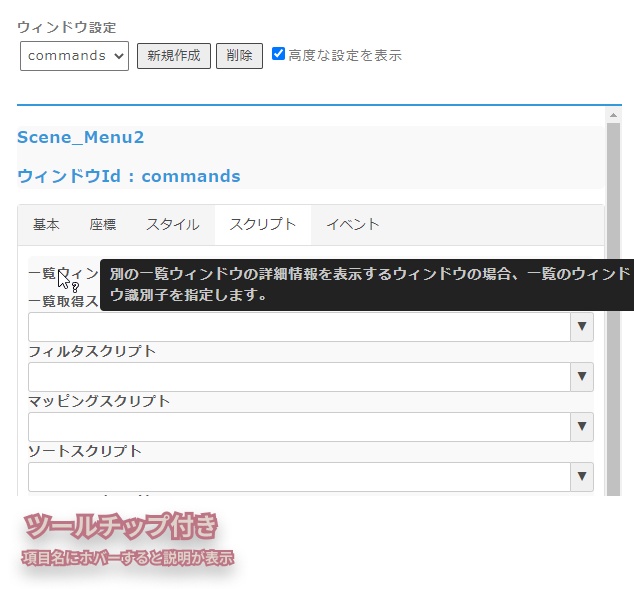Screen dimensions: 634x589
Task: Expand the フィルタスクリプト dropdown arrow
Action: point(582,377)
